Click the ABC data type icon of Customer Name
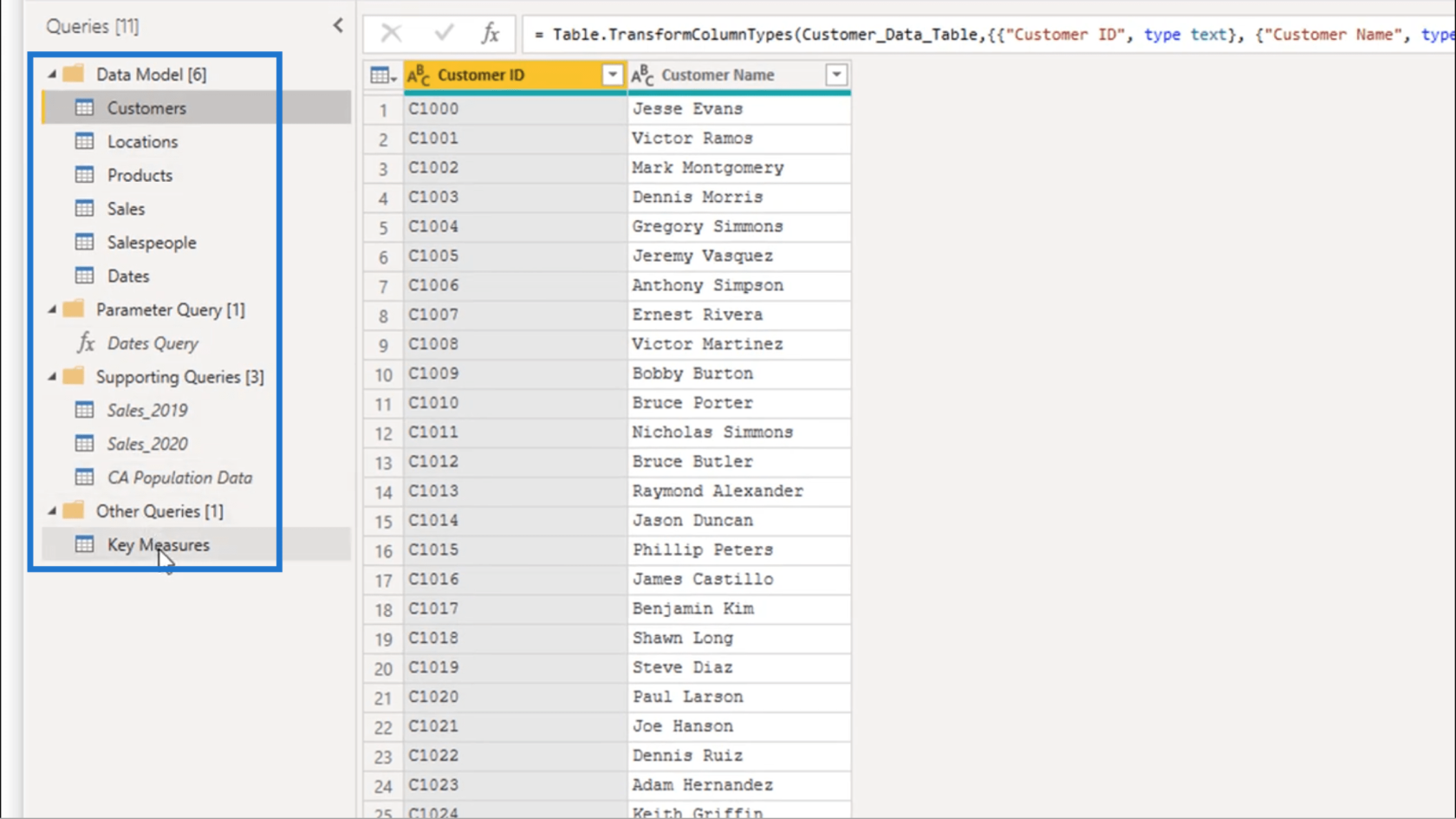This screenshot has width=1456, height=819. click(x=642, y=75)
